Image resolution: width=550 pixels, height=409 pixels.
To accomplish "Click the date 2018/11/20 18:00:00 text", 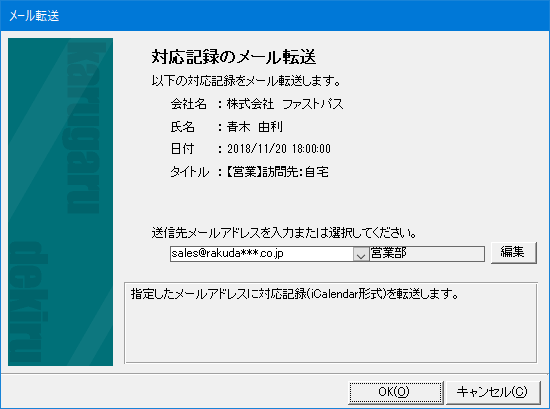I will point(279,149).
